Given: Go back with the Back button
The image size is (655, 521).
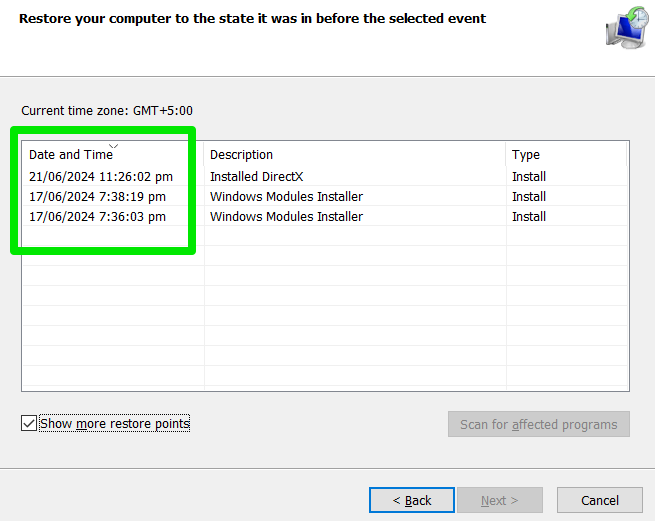Looking at the screenshot, I should pos(412,500).
